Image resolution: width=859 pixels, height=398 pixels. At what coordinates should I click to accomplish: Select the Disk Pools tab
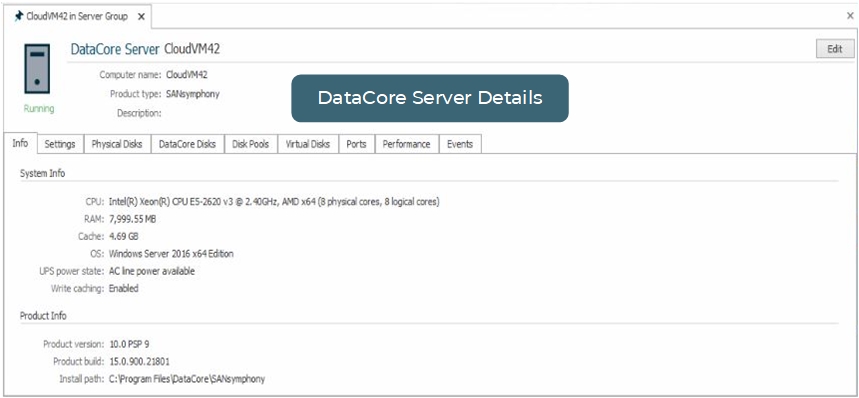click(250, 144)
